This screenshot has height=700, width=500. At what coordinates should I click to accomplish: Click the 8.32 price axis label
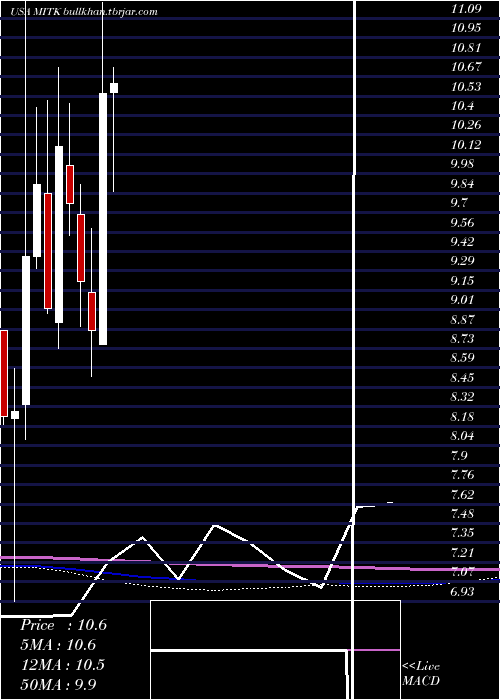pyautogui.click(x=462, y=396)
